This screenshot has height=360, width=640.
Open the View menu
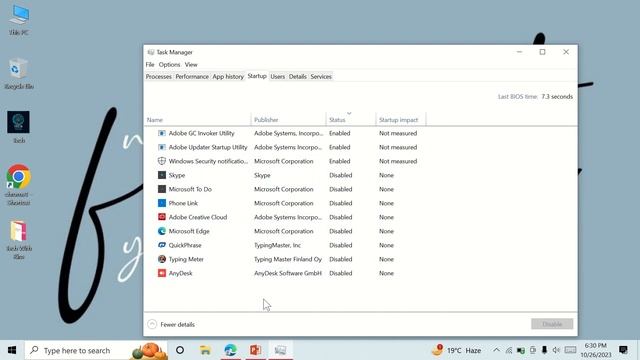click(x=191, y=64)
